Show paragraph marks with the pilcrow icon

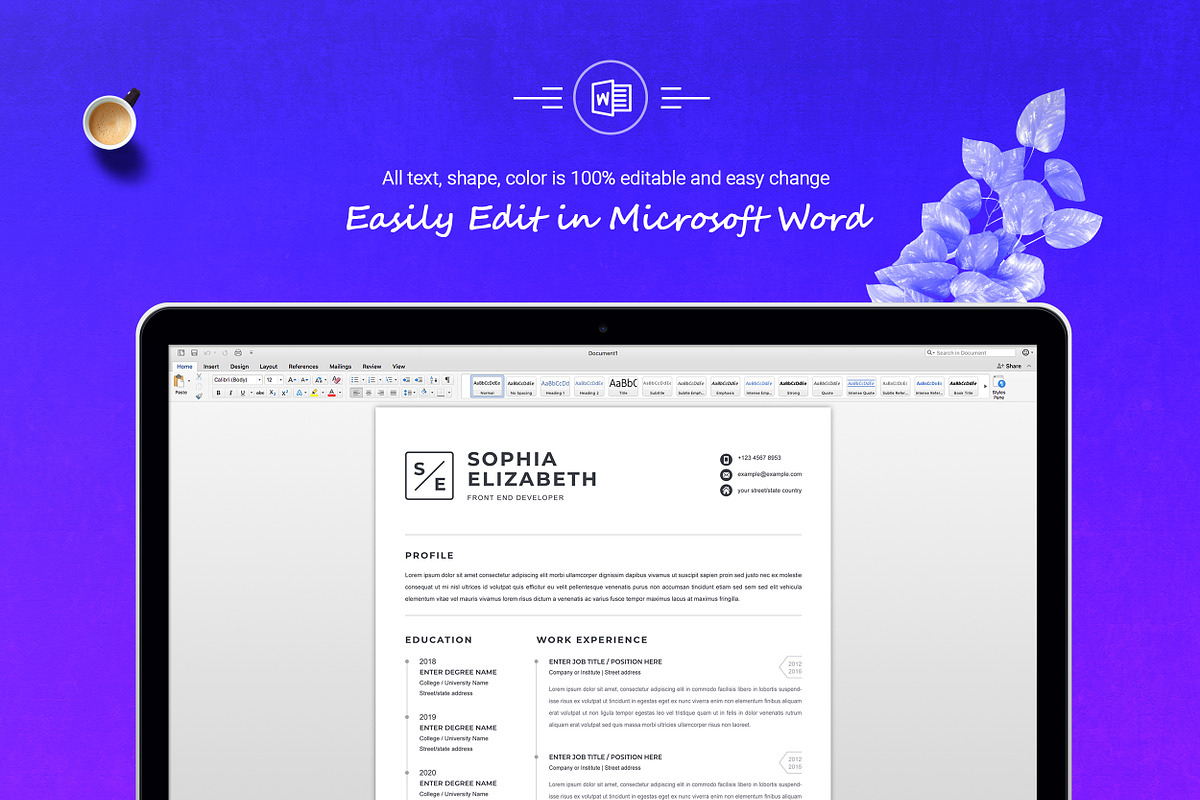click(x=447, y=380)
